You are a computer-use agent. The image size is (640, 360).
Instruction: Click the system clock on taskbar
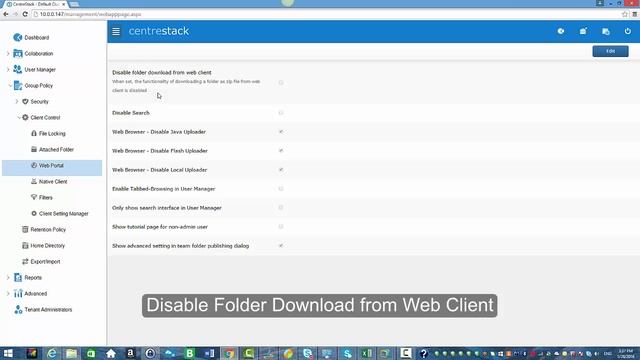[x=625, y=353]
